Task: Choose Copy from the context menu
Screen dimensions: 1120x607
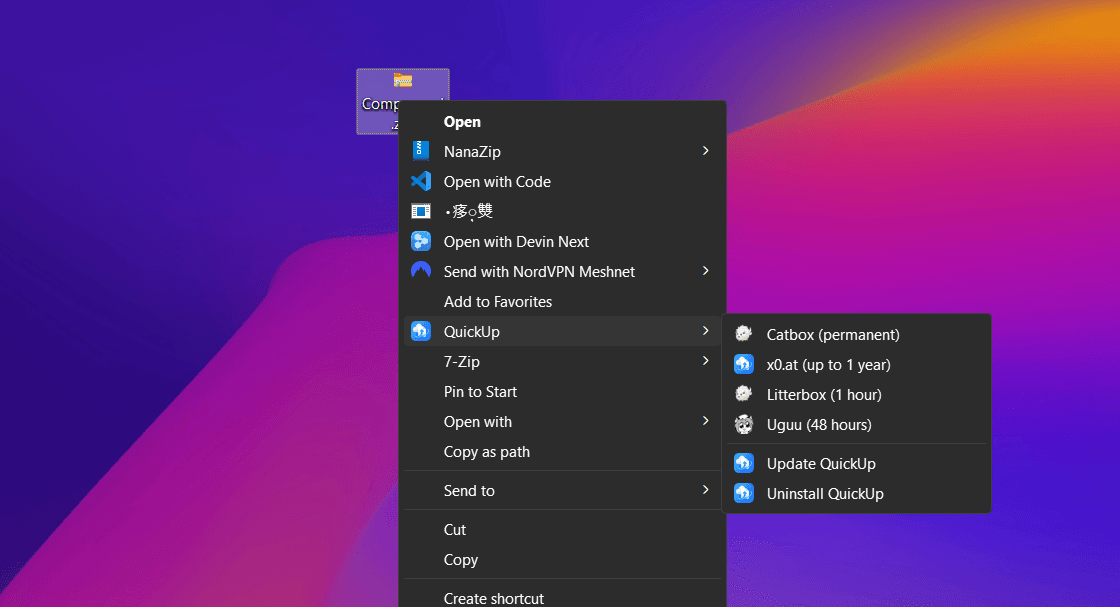Action: [562, 559]
